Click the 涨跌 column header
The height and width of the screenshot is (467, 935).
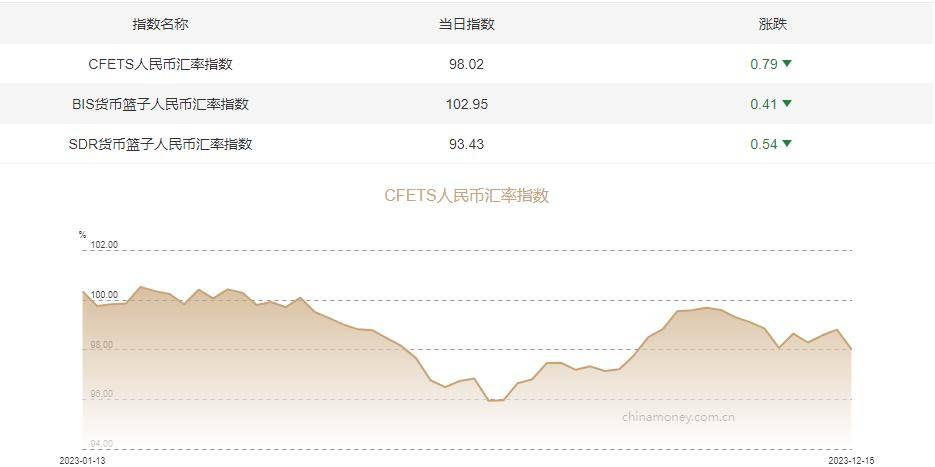[x=772, y=24]
